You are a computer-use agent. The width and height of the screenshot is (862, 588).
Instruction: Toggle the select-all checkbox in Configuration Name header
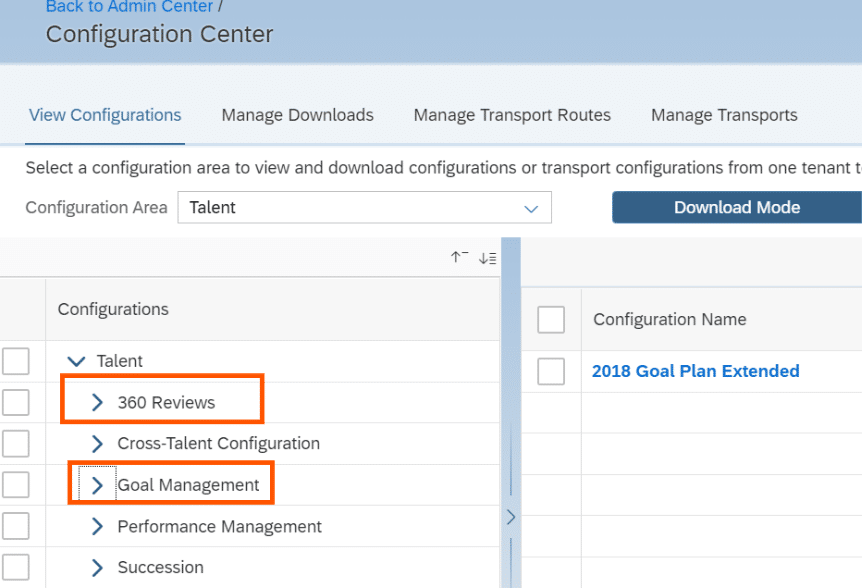(551, 318)
